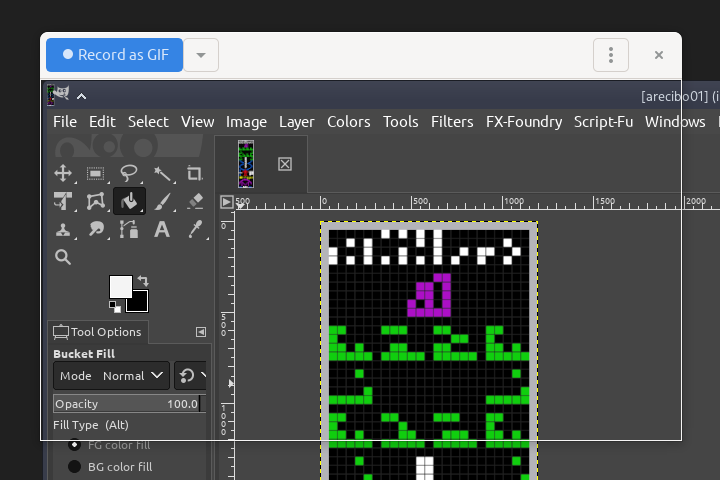Open the Colors menu
This screenshot has width=720, height=480.
(349, 122)
